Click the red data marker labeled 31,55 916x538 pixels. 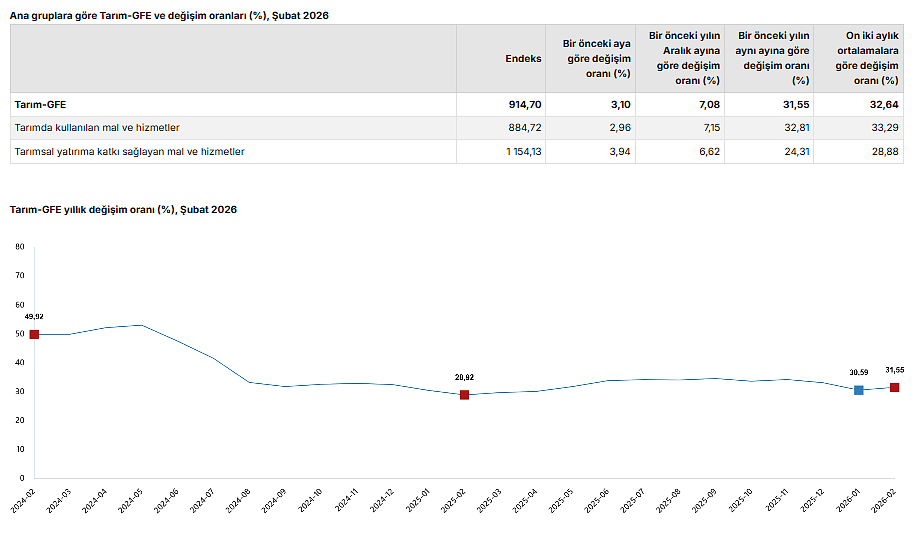point(894,387)
